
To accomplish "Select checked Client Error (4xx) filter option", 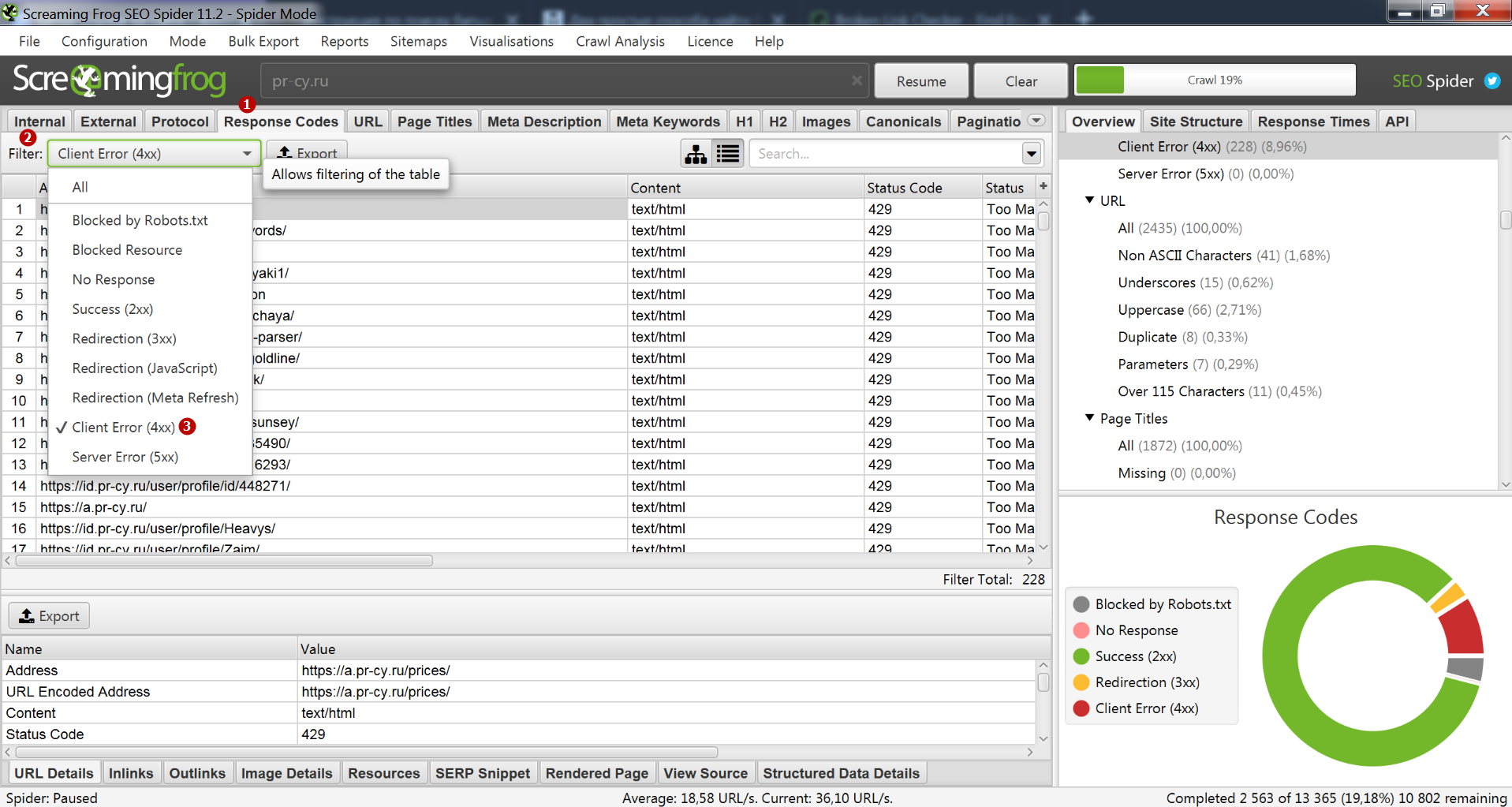I will coord(123,427).
